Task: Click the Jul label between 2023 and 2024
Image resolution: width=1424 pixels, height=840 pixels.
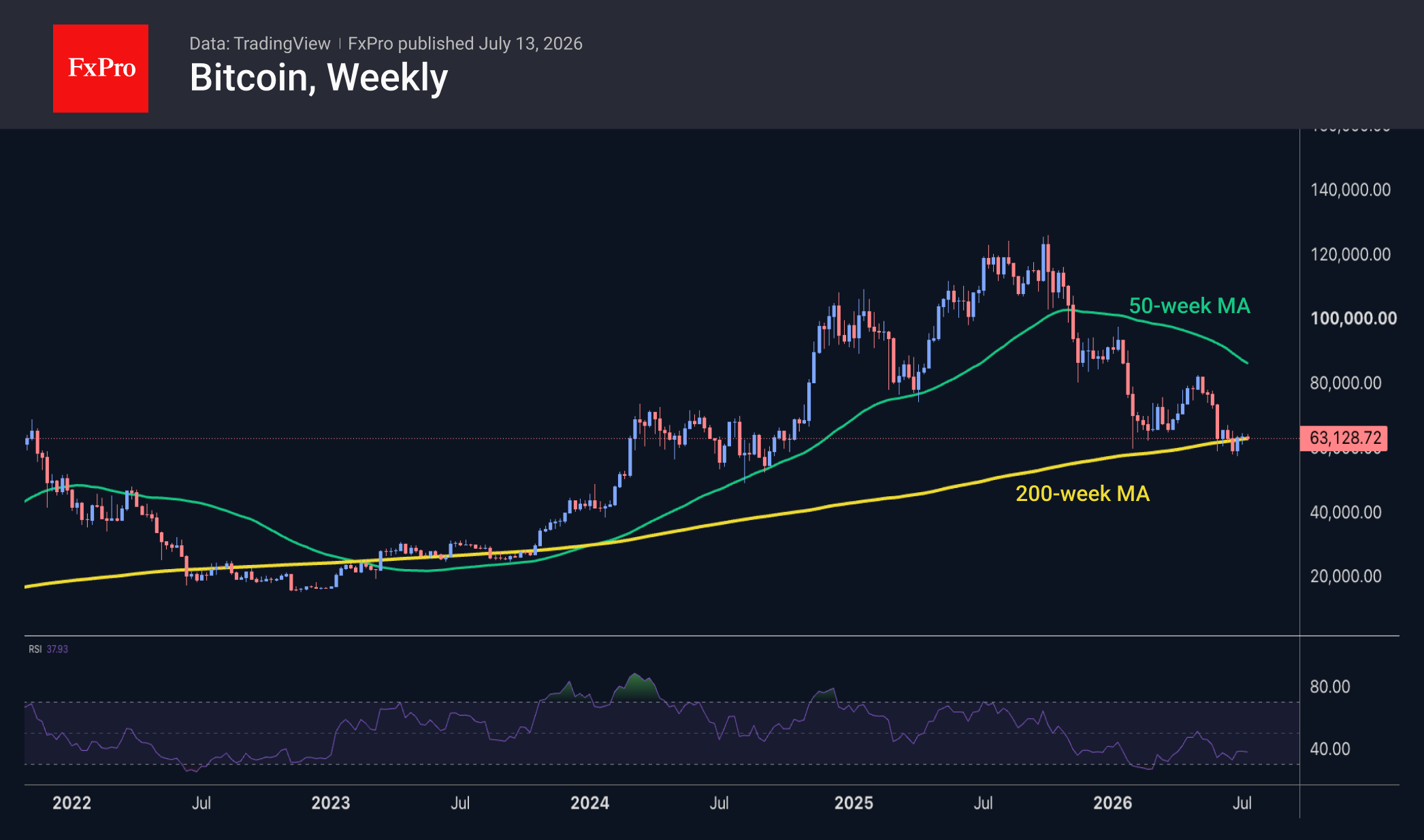Action: pyautogui.click(x=460, y=803)
